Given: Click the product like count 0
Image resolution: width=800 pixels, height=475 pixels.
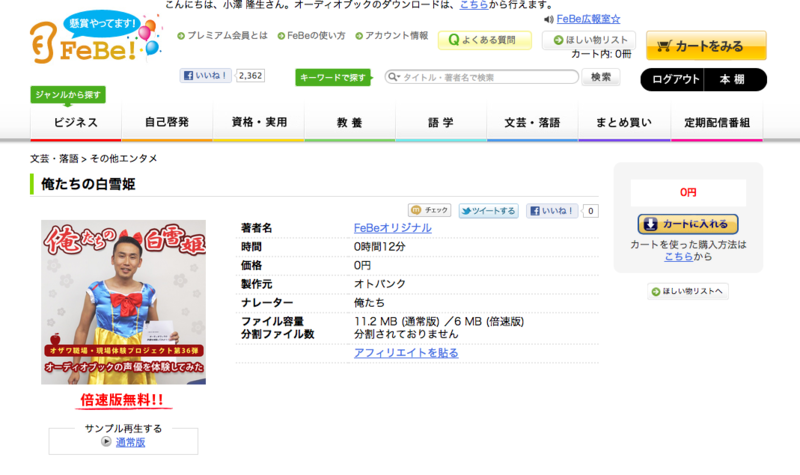Looking at the screenshot, I should coord(590,211).
